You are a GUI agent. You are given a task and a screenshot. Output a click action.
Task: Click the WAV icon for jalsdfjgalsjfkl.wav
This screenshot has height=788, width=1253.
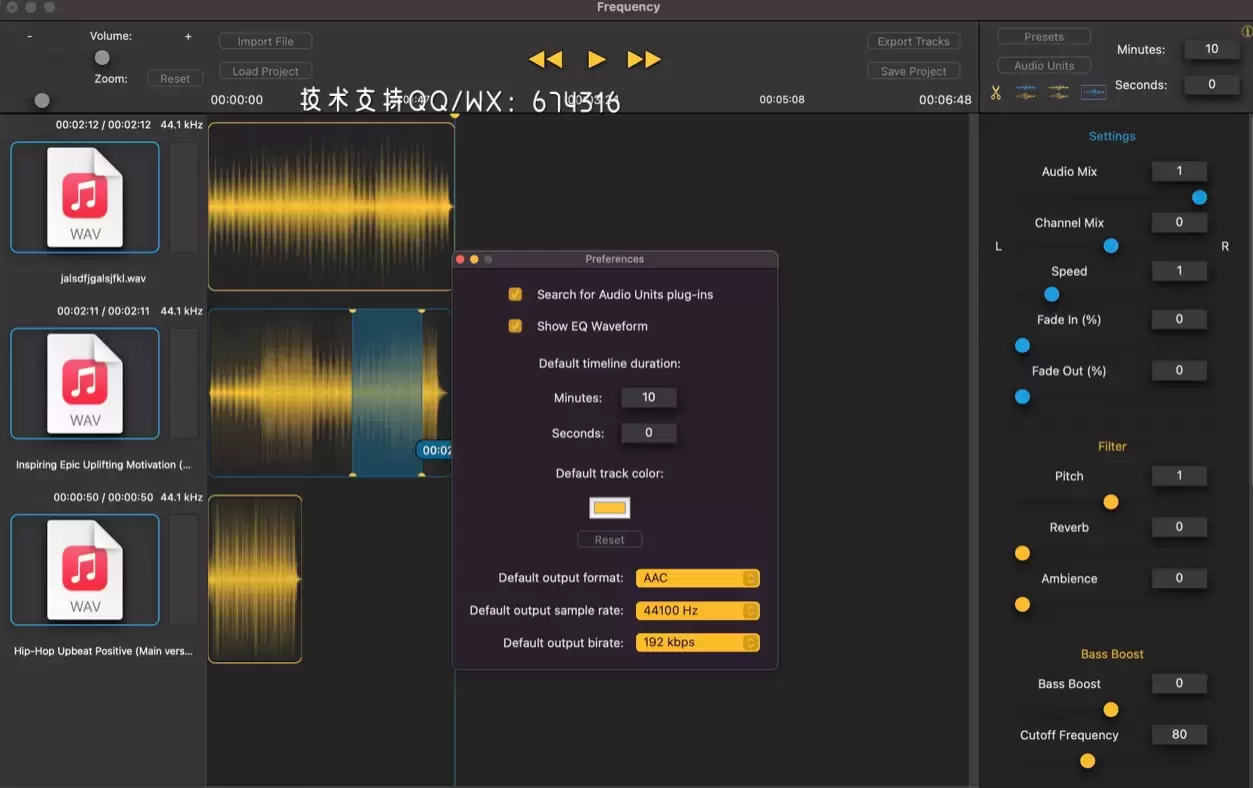(x=84, y=197)
